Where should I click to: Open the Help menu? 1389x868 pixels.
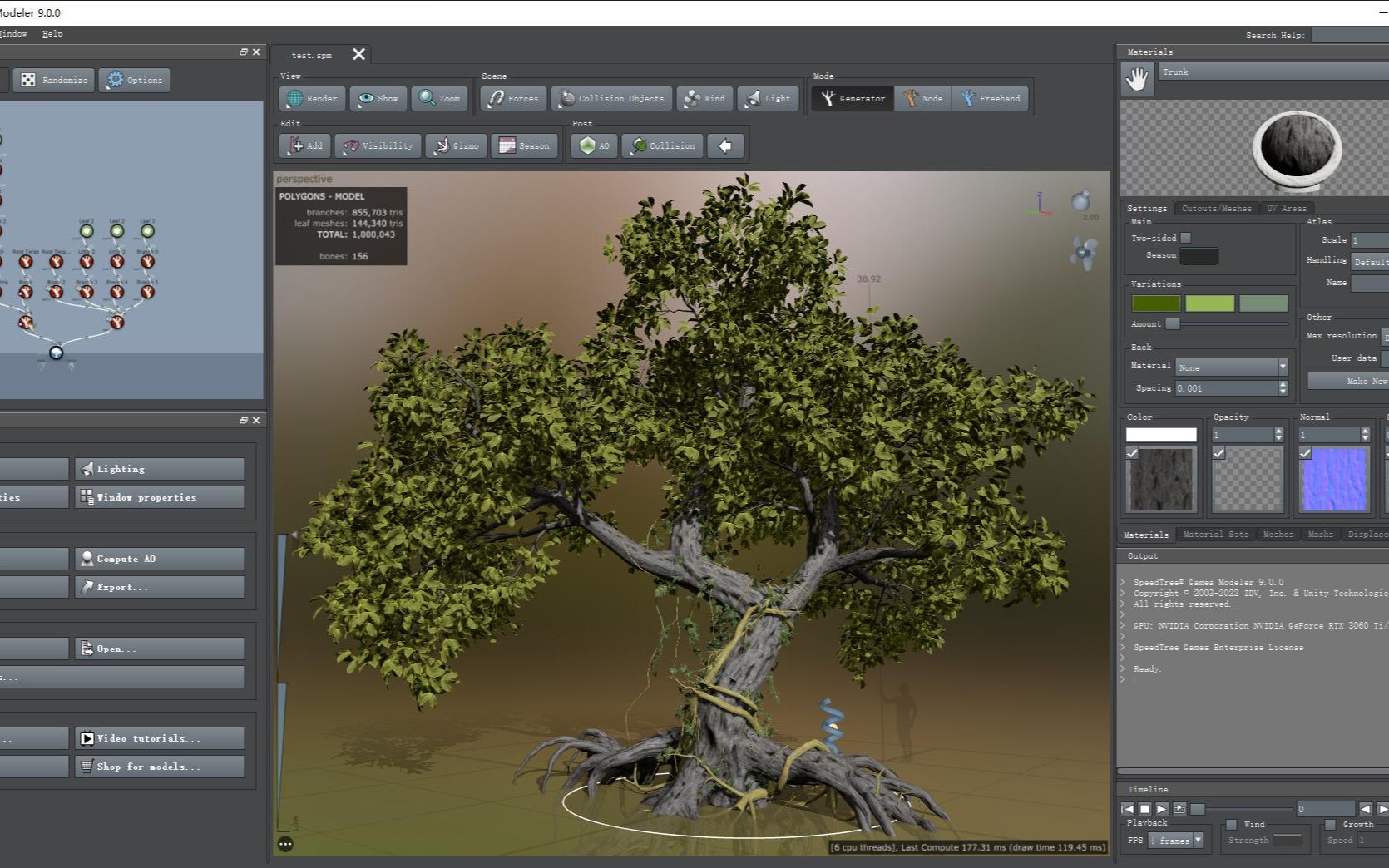pos(52,34)
